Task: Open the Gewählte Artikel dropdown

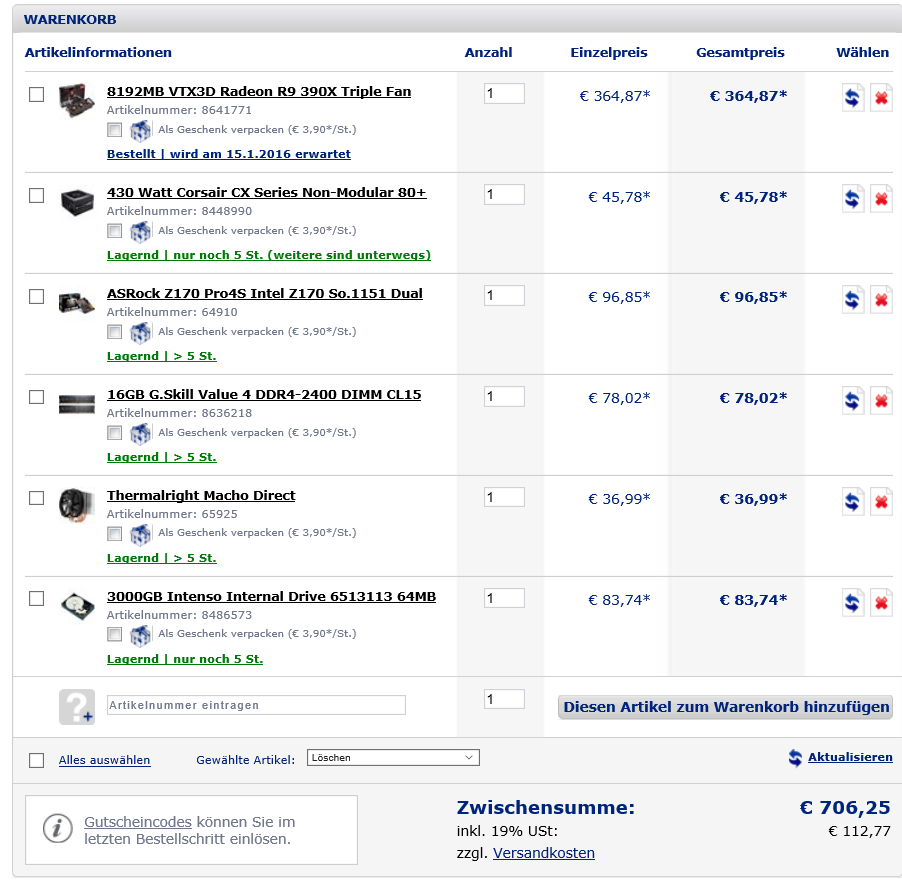Action: pyautogui.click(x=393, y=758)
